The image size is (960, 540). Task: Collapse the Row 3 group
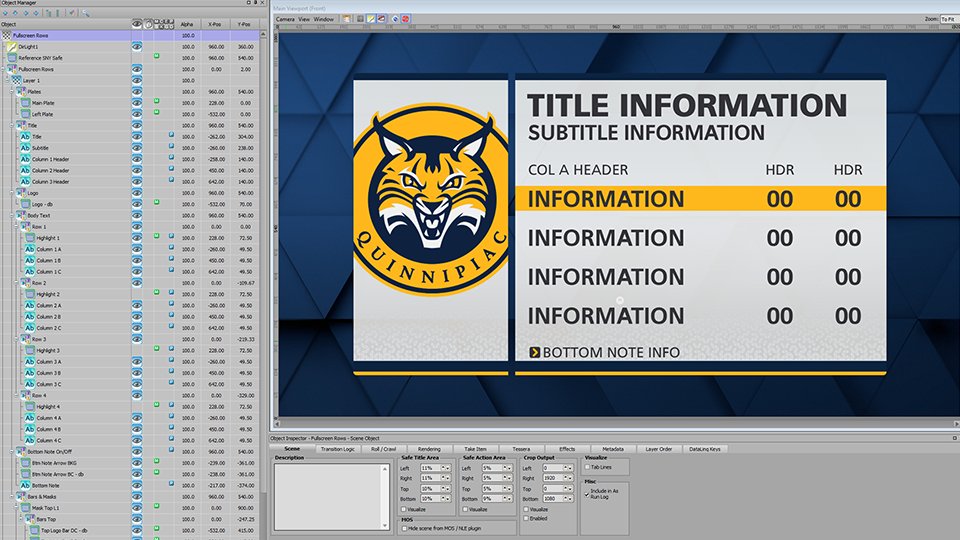17,339
